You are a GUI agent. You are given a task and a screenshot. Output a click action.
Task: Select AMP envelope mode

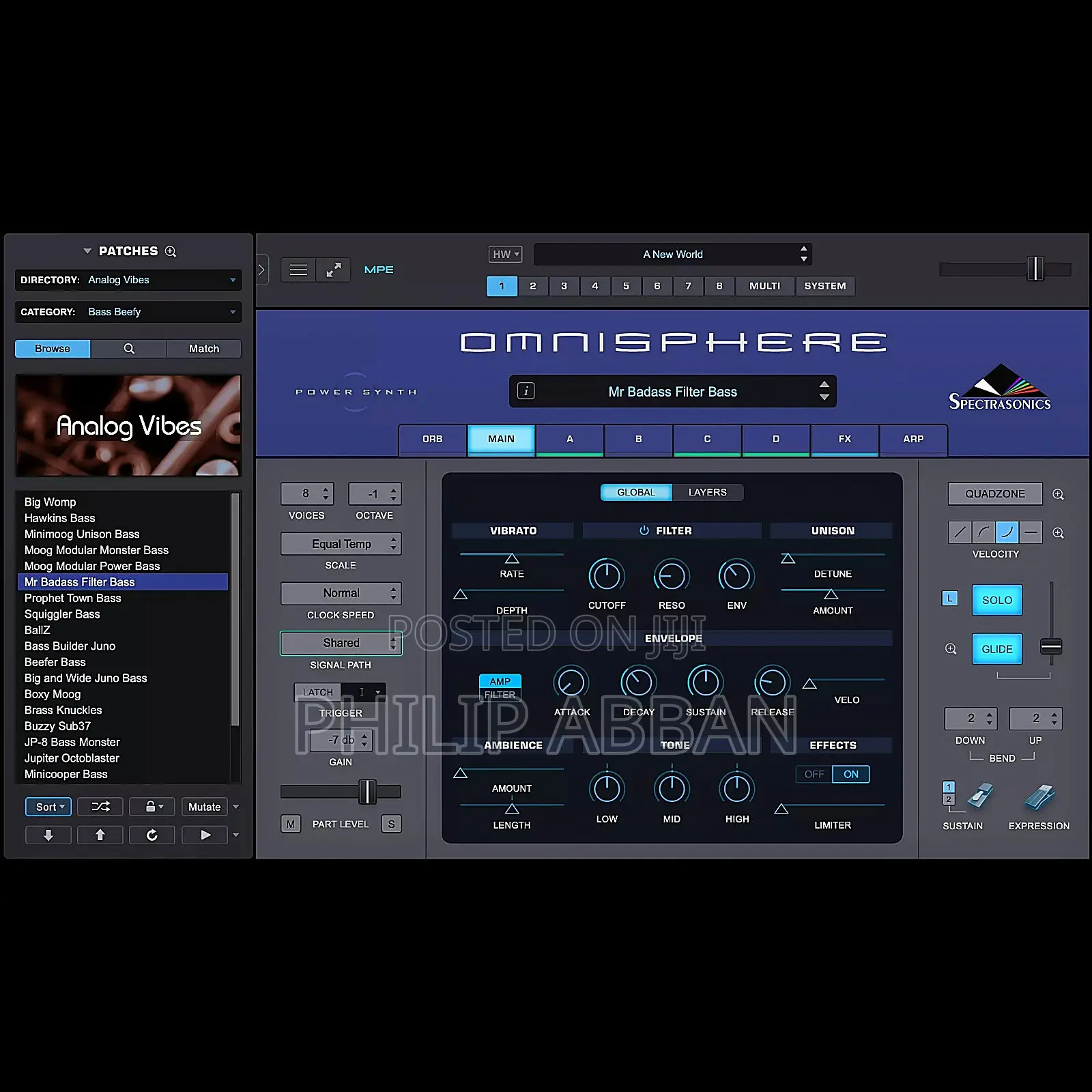pos(500,681)
